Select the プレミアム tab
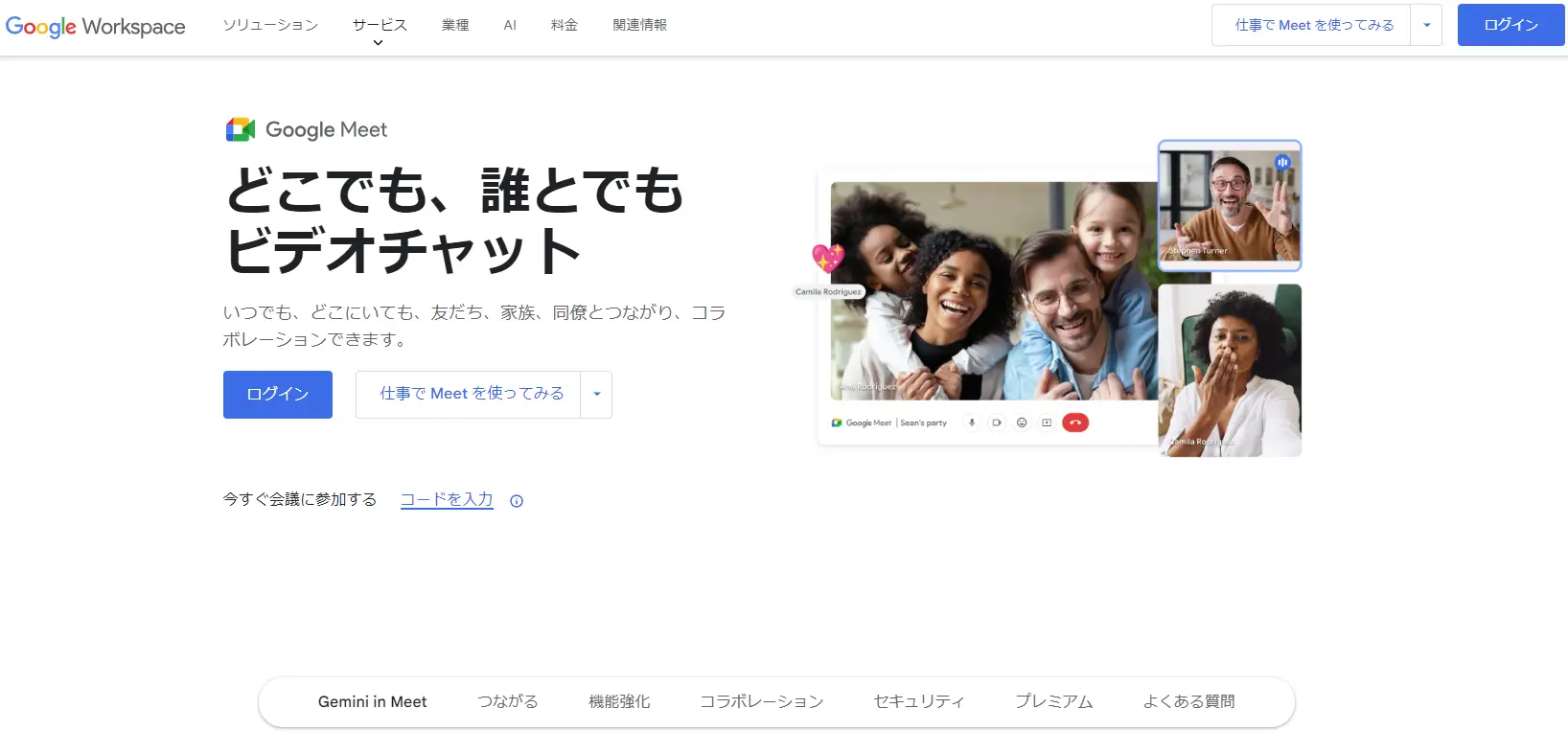1568x754 pixels. pyautogui.click(x=1054, y=702)
